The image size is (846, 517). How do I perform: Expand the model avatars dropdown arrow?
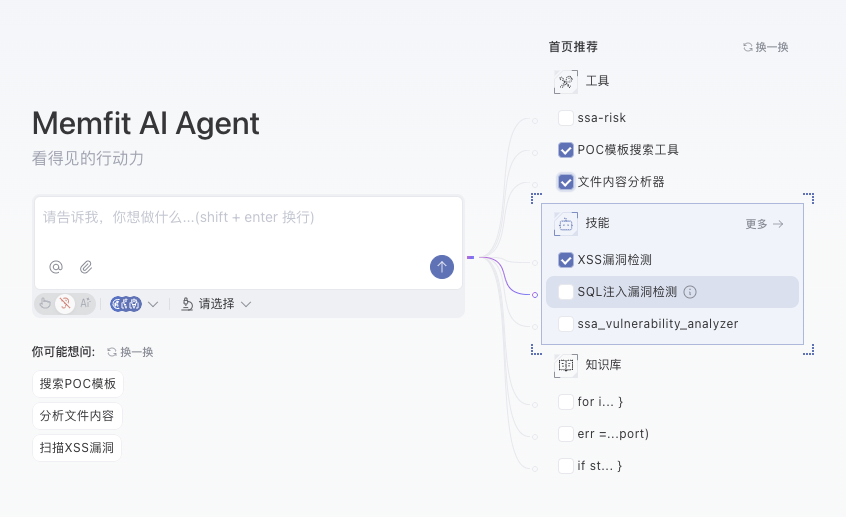click(153, 304)
